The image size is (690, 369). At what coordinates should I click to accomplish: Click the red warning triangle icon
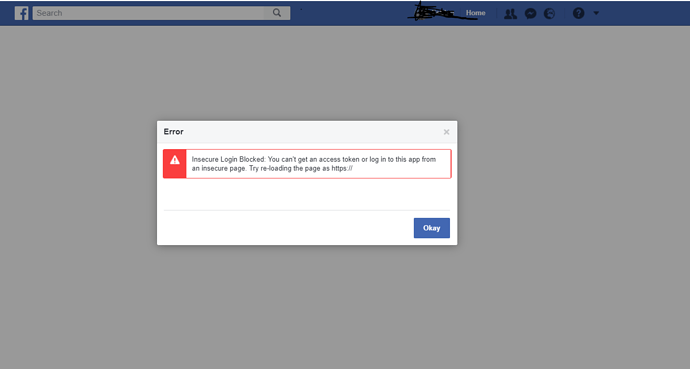[x=175, y=160]
